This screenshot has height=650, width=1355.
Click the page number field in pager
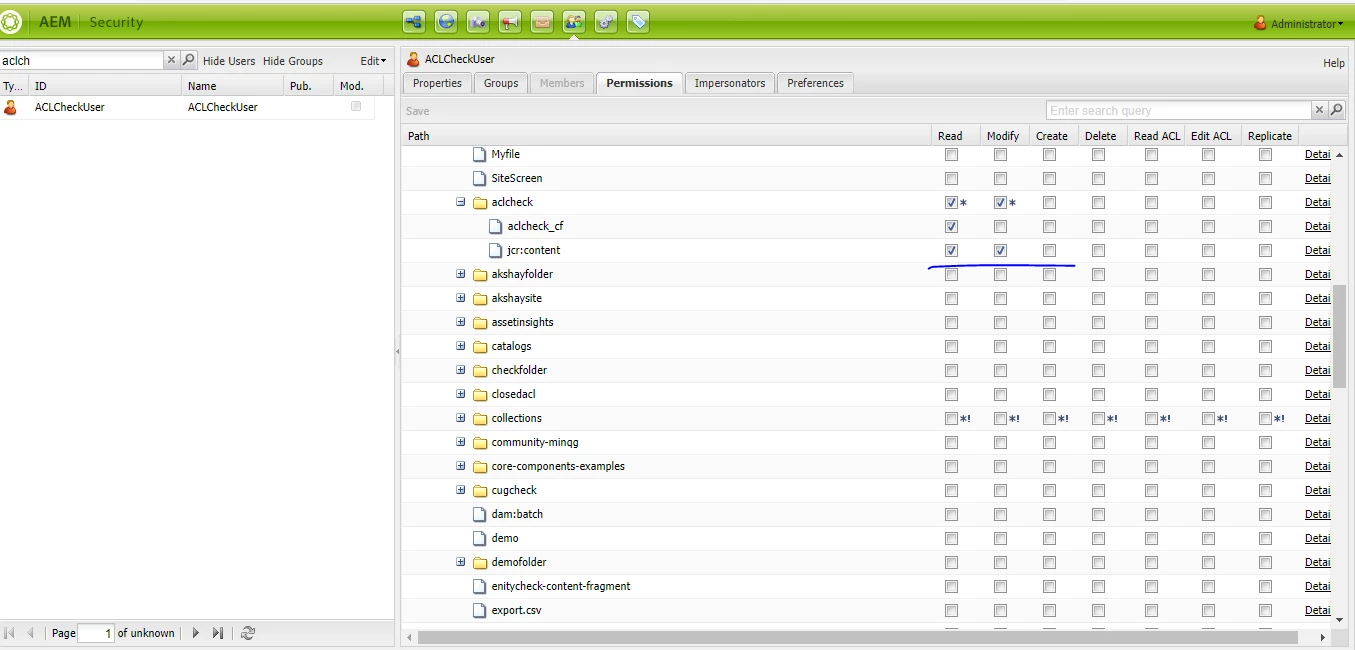tap(96, 633)
